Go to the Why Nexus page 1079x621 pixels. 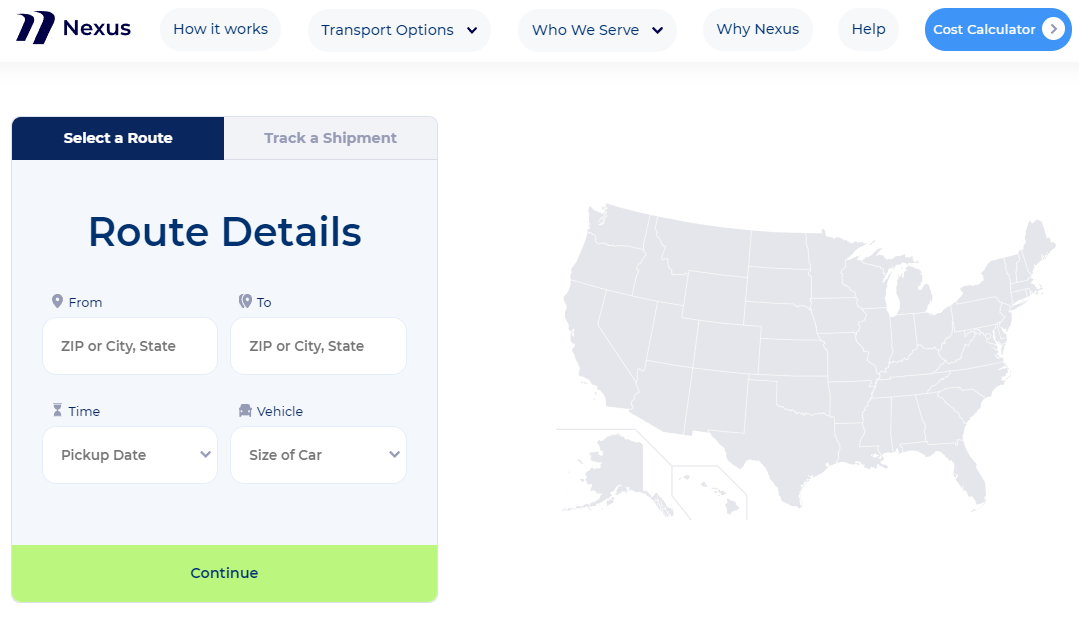click(x=758, y=30)
